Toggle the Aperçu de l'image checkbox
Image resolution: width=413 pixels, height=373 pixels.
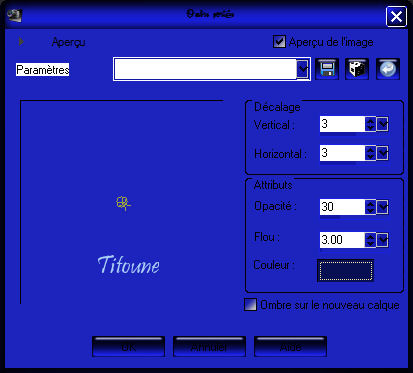(279, 42)
